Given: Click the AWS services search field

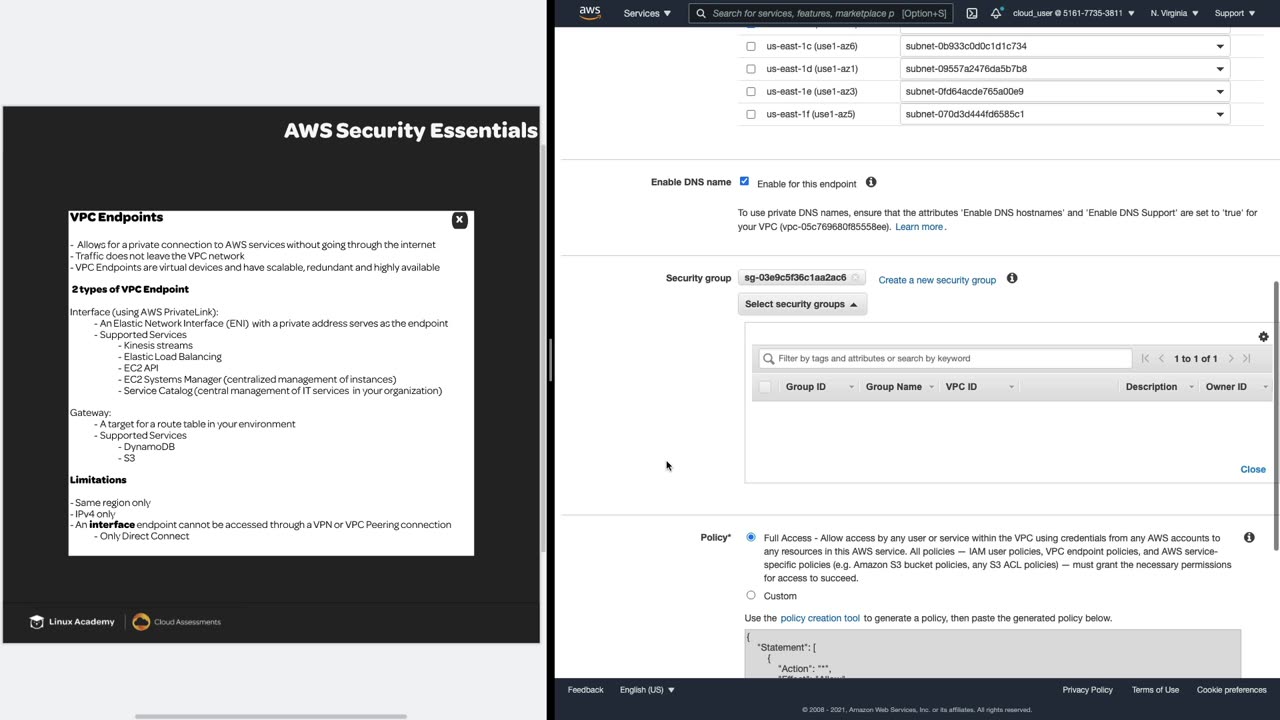Looking at the screenshot, I should click(x=821, y=14).
